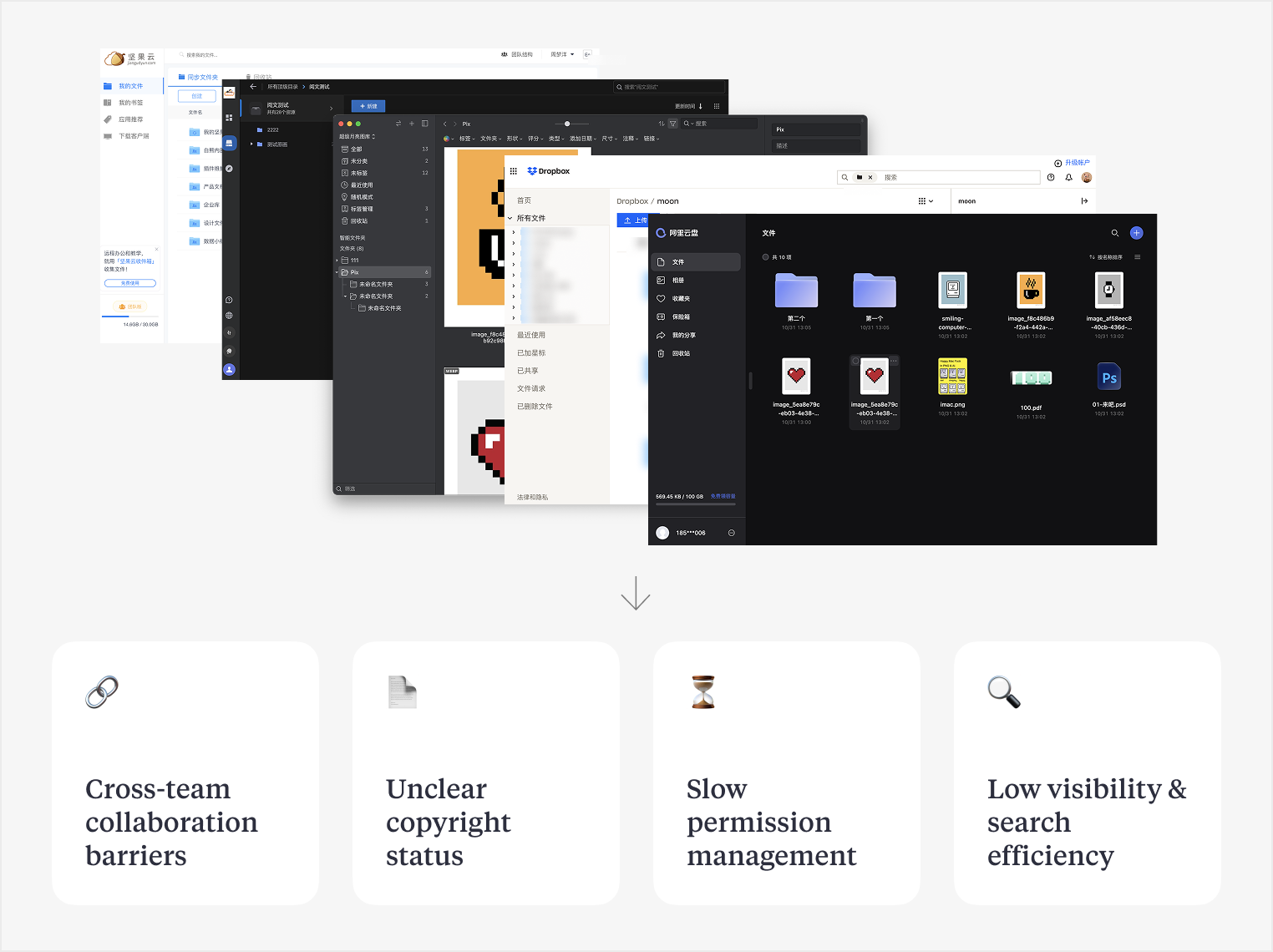Screen dimensions: 1273x952
Task: Select 收藏夹 favorites in 阿里云盘 sidebar
Action: click(x=680, y=298)
